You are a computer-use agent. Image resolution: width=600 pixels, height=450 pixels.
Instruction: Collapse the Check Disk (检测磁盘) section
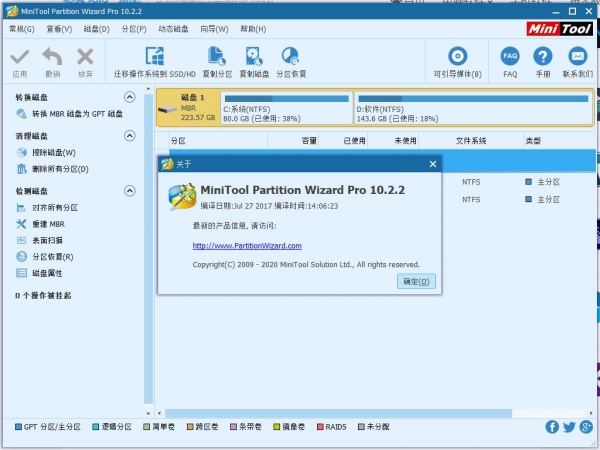pos(130,191)
